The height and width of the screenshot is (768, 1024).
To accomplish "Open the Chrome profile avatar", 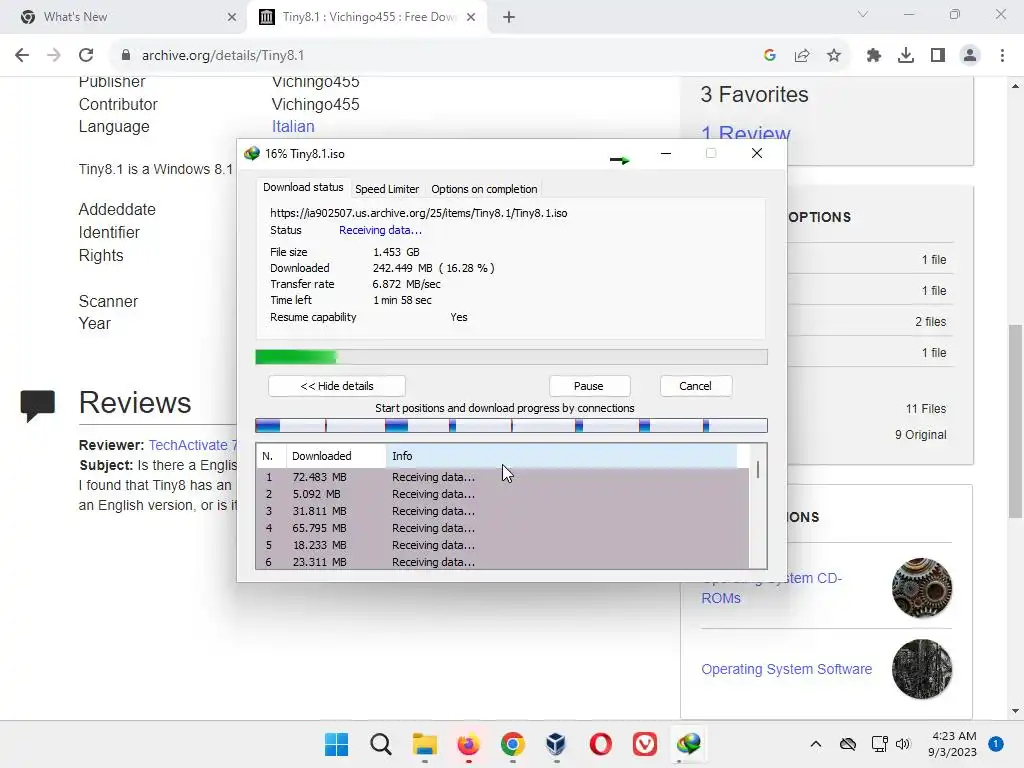I will coord(970,56).
